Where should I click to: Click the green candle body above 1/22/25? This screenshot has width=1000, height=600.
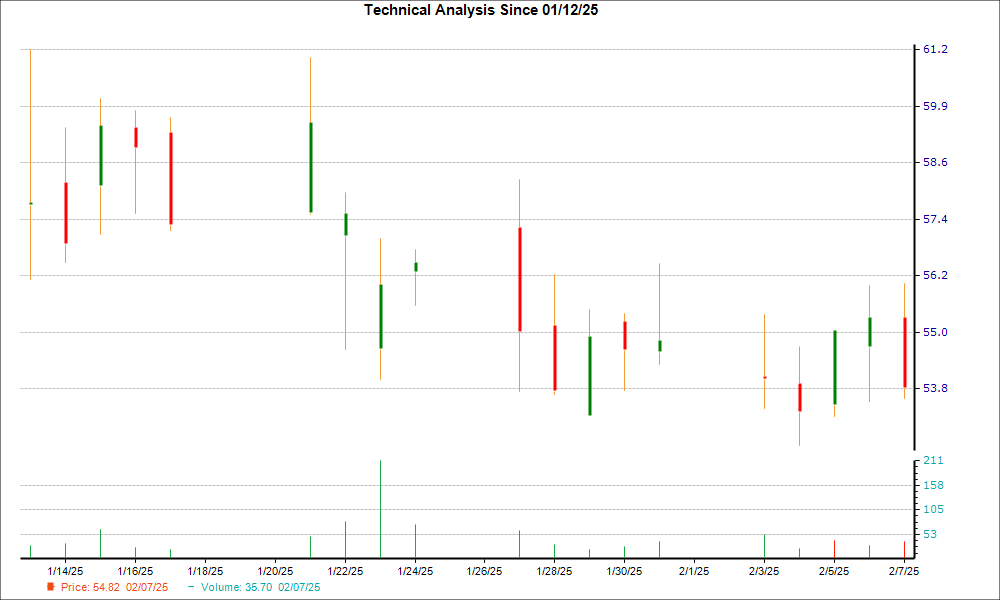[346, 224]
